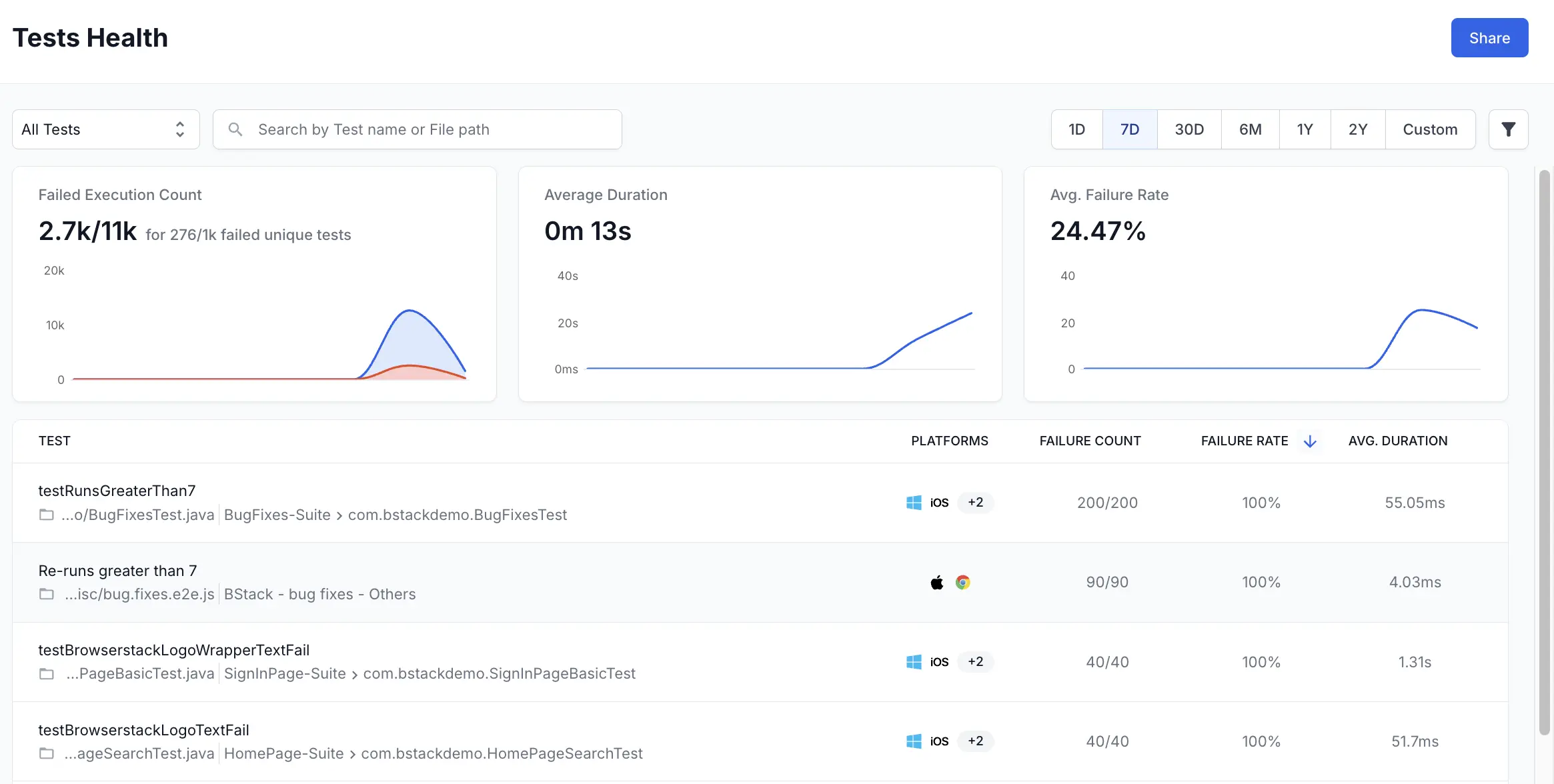The height and width of the screenshot is (784, 1554).
Task: Open the testRunsGreaterThan7 test link
Action: tap(117, 491)
